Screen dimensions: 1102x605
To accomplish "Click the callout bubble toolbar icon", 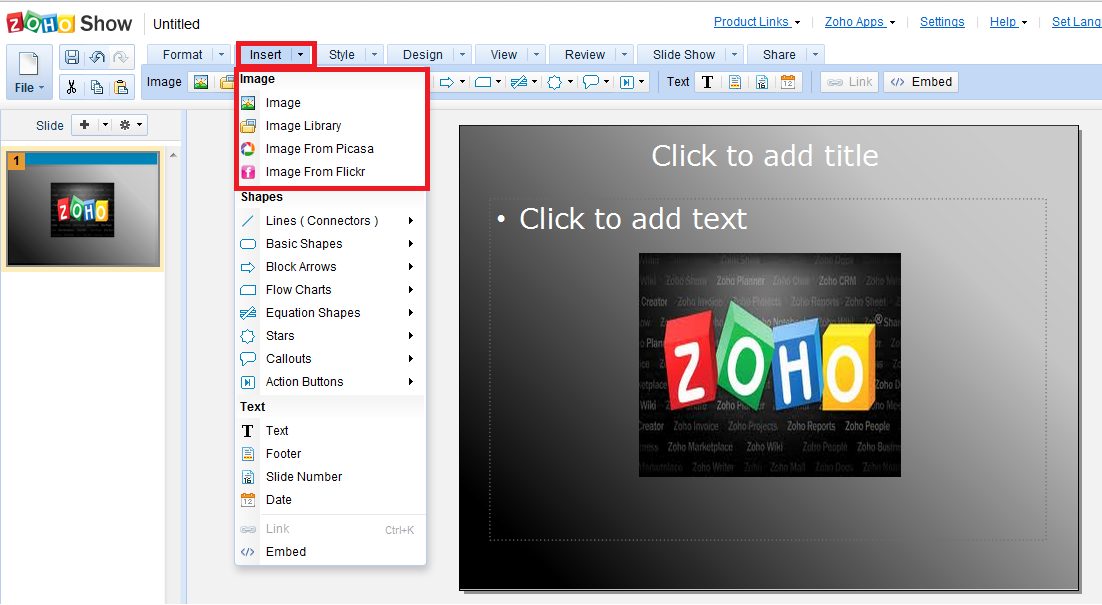I will (591, 82).
